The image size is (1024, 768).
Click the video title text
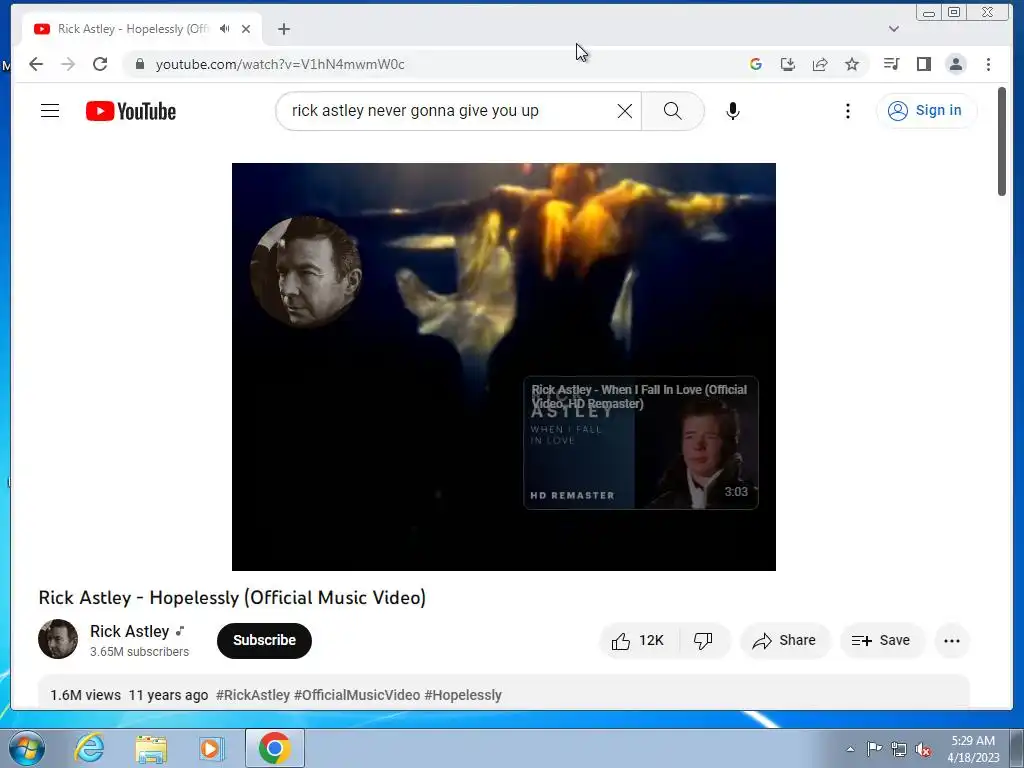232,598
